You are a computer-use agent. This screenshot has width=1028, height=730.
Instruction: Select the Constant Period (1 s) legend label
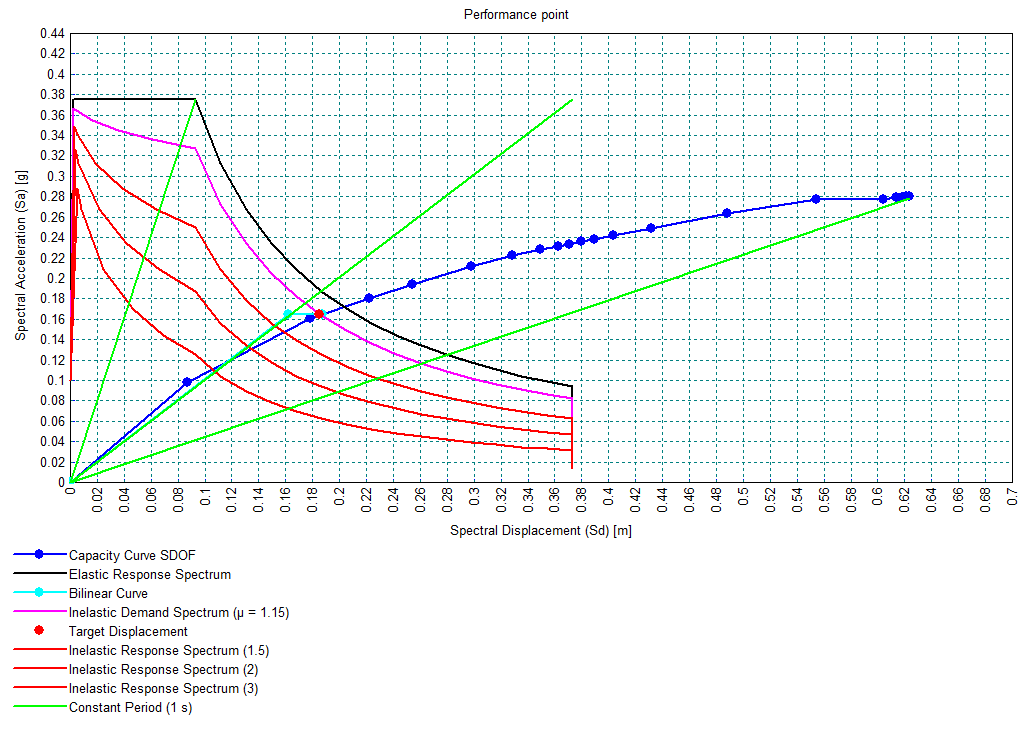coord(132,707)
